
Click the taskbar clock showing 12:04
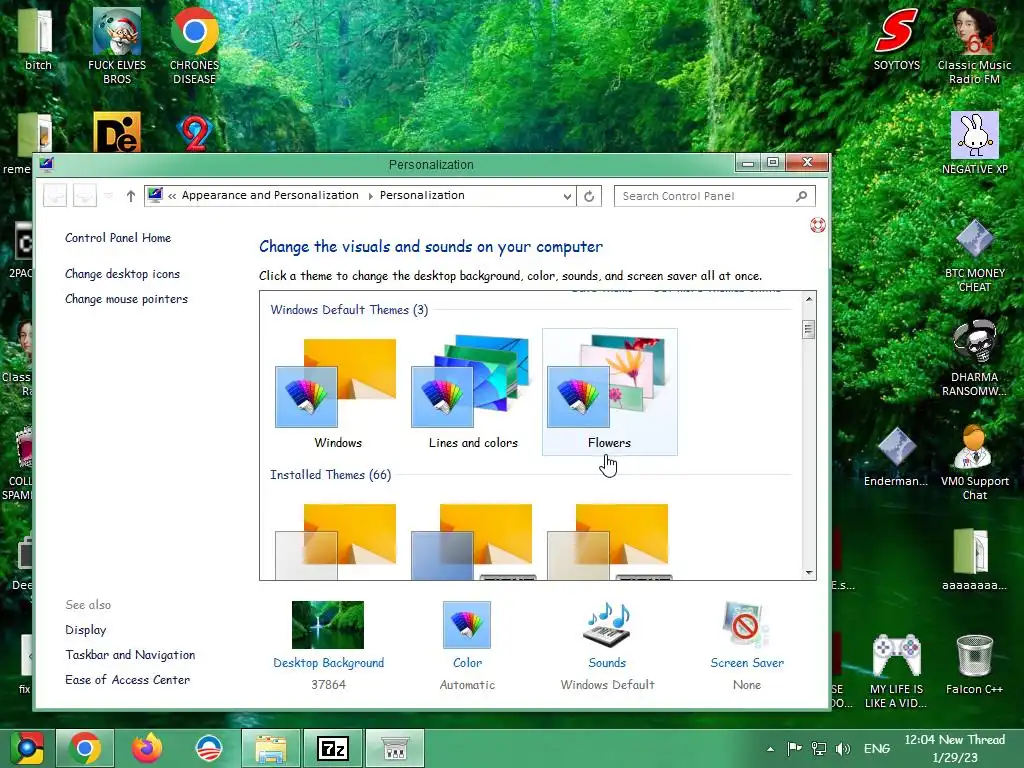(955, 748)
